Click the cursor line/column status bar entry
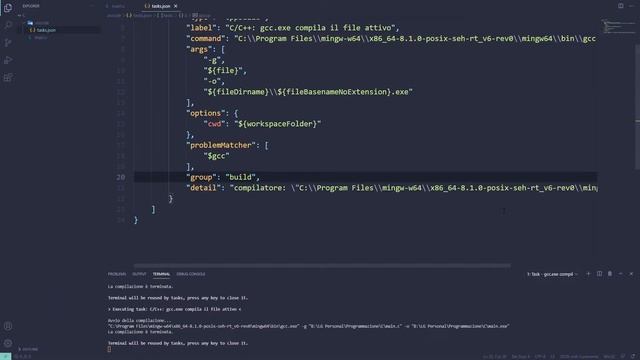Screen dimensions: 640x360 [x=495, y=357]
